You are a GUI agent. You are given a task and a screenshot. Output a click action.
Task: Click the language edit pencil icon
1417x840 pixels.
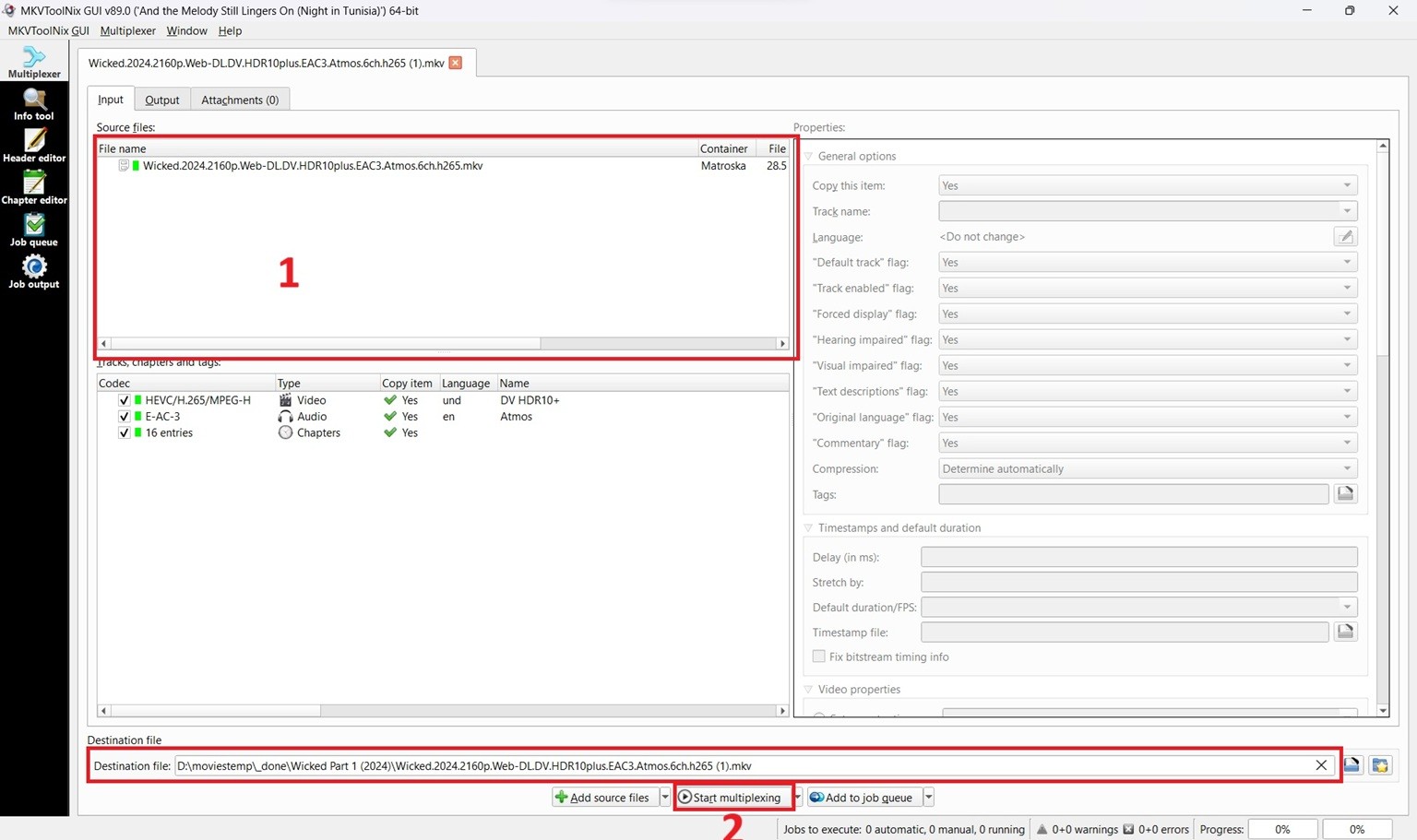coord(1345,237)
